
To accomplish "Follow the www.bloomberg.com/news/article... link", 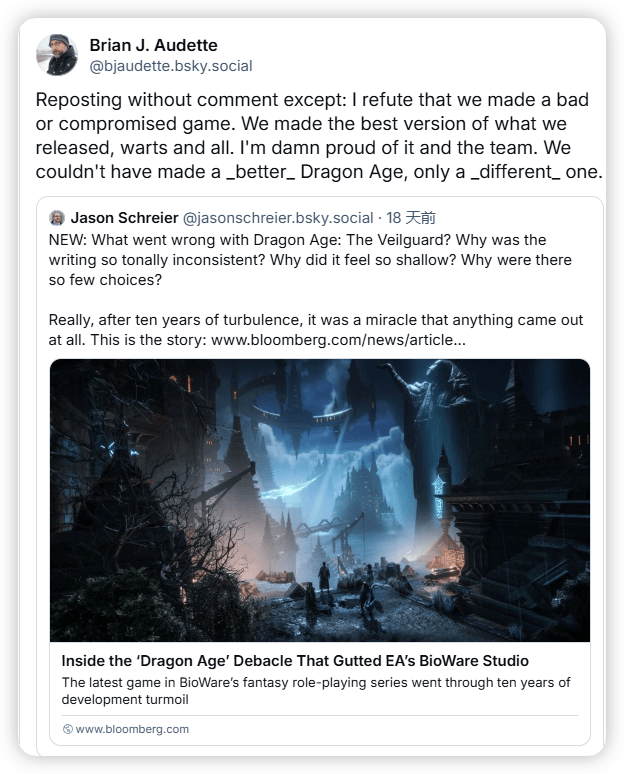I will [x=338, y=340].
